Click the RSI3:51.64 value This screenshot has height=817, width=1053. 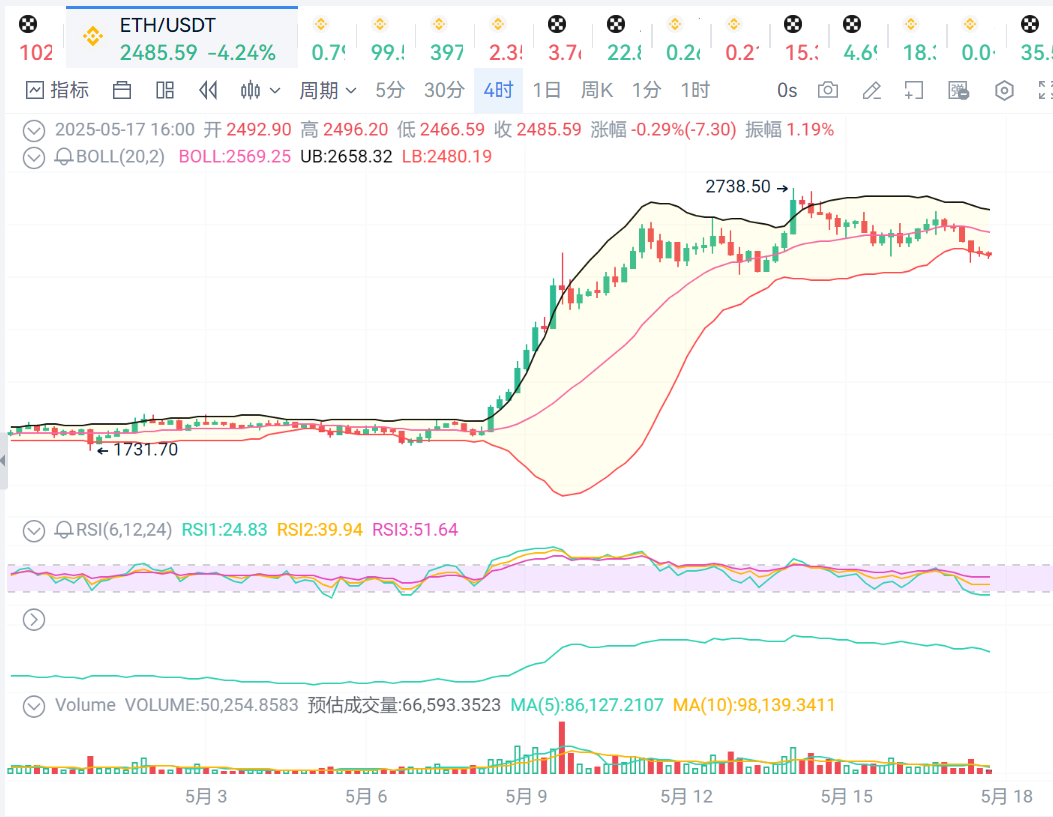[415, 530]
